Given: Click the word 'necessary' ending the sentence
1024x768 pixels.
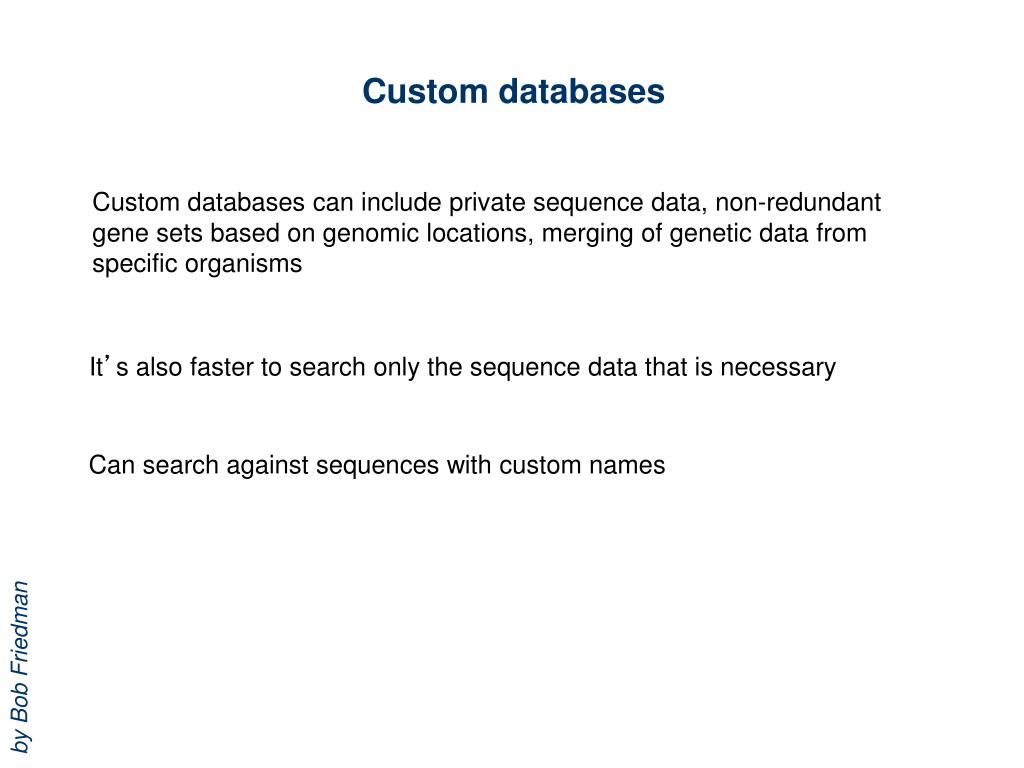Looking at the screenshot, I should (x=778, y=368).
